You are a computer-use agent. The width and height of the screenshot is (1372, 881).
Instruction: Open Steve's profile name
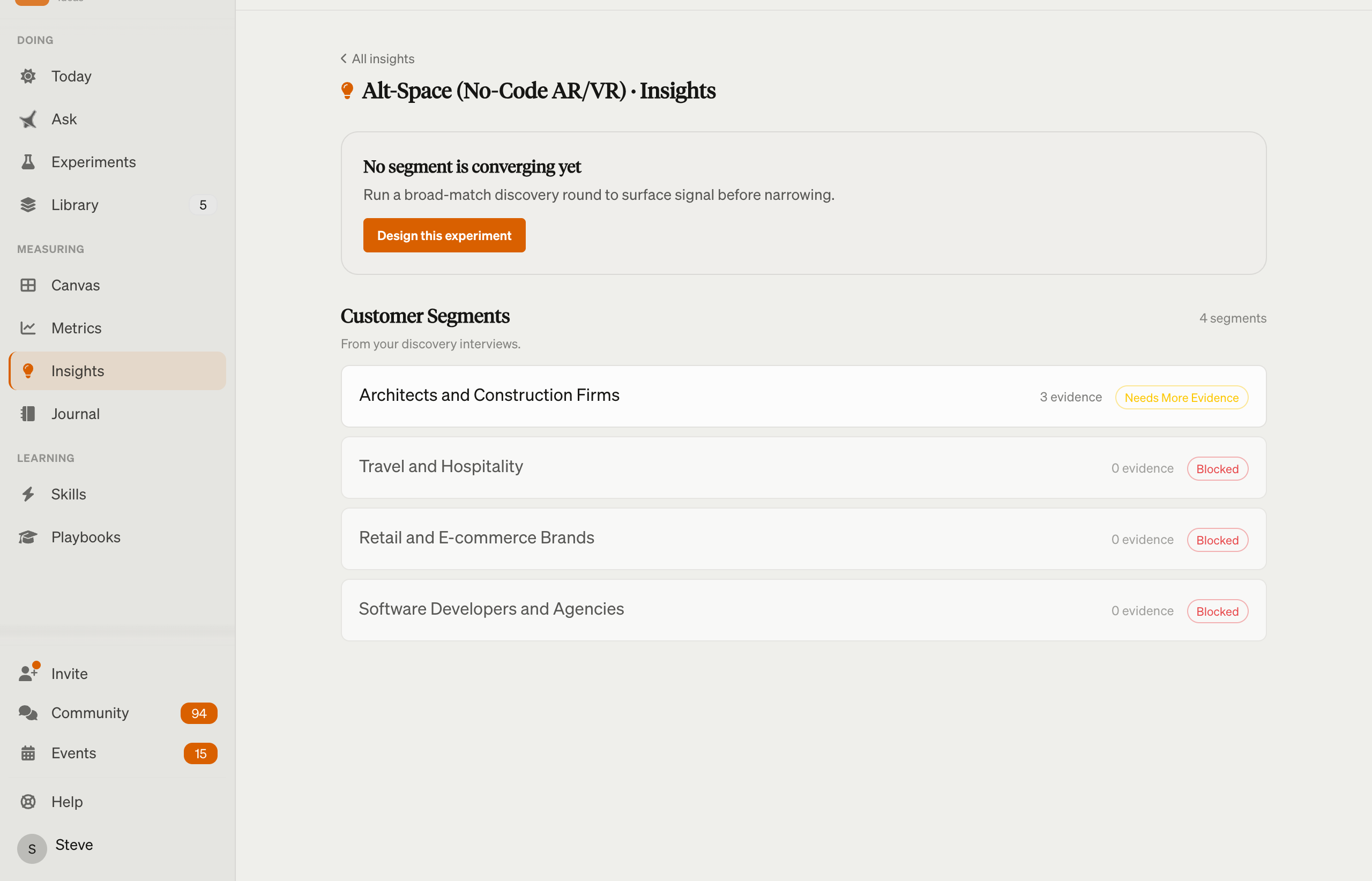74,845
